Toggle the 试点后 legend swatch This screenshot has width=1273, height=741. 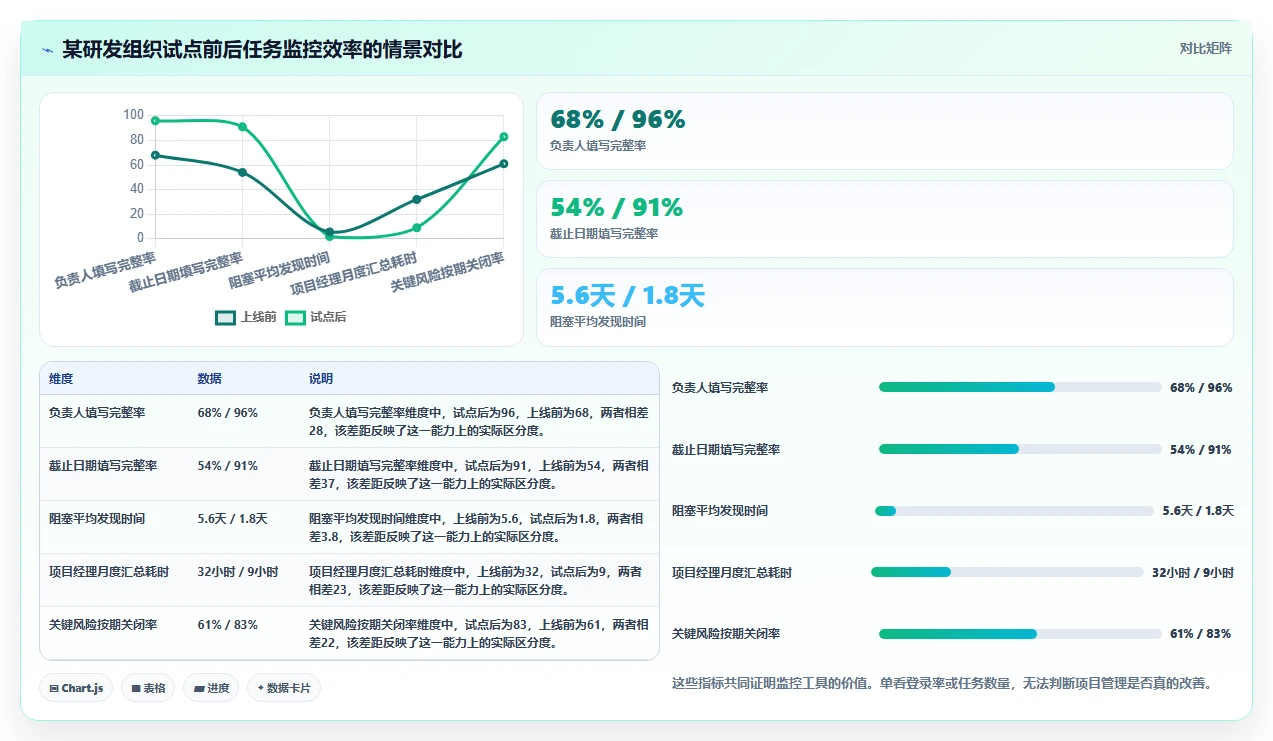pyautogui.click(x=295, y=317)
